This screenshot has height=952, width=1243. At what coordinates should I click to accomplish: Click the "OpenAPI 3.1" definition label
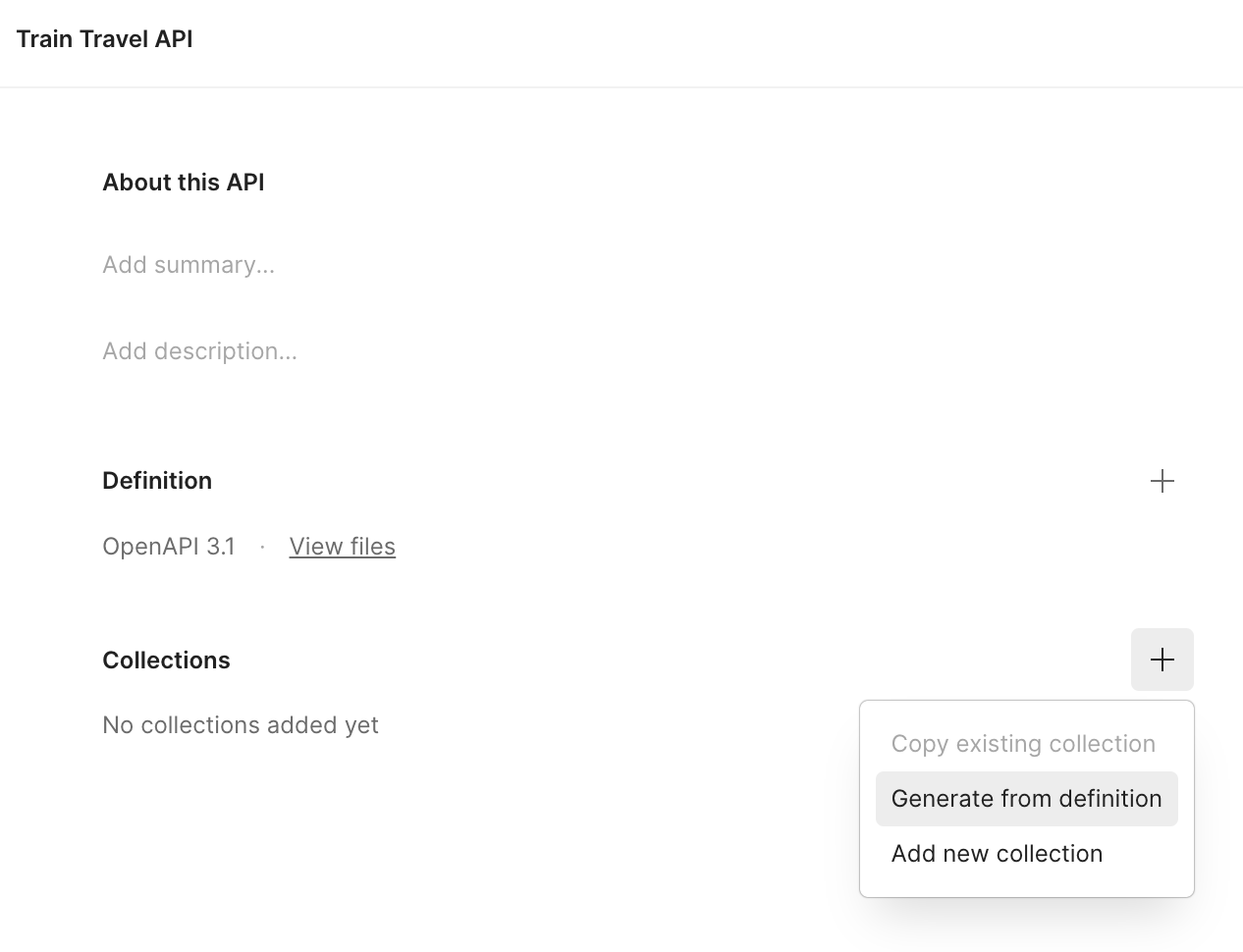[168, 547]
